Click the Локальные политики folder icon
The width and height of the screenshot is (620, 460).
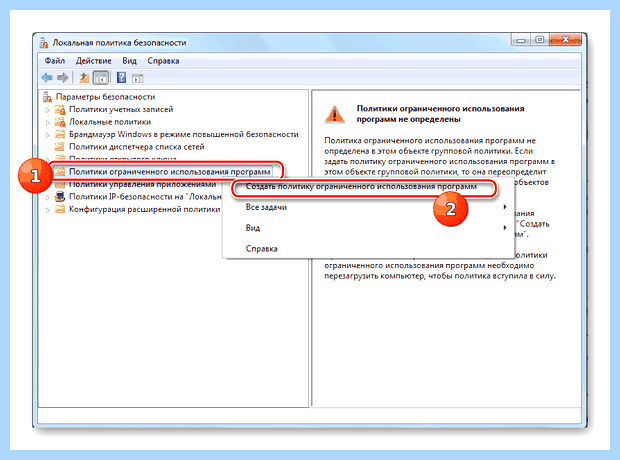60,122
